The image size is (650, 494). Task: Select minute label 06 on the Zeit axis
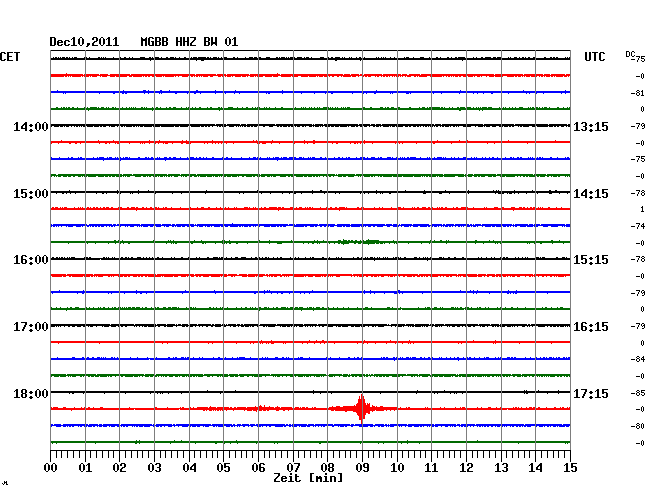click(x=258, y=468)
